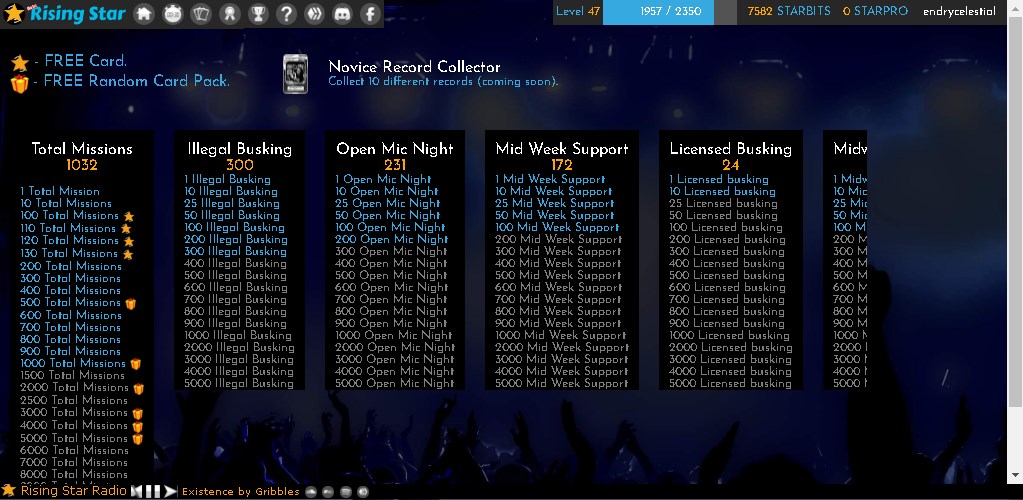Click the 24 Licensed Busking count
This screenshot has width=1023, height=500.
point(731,165)
